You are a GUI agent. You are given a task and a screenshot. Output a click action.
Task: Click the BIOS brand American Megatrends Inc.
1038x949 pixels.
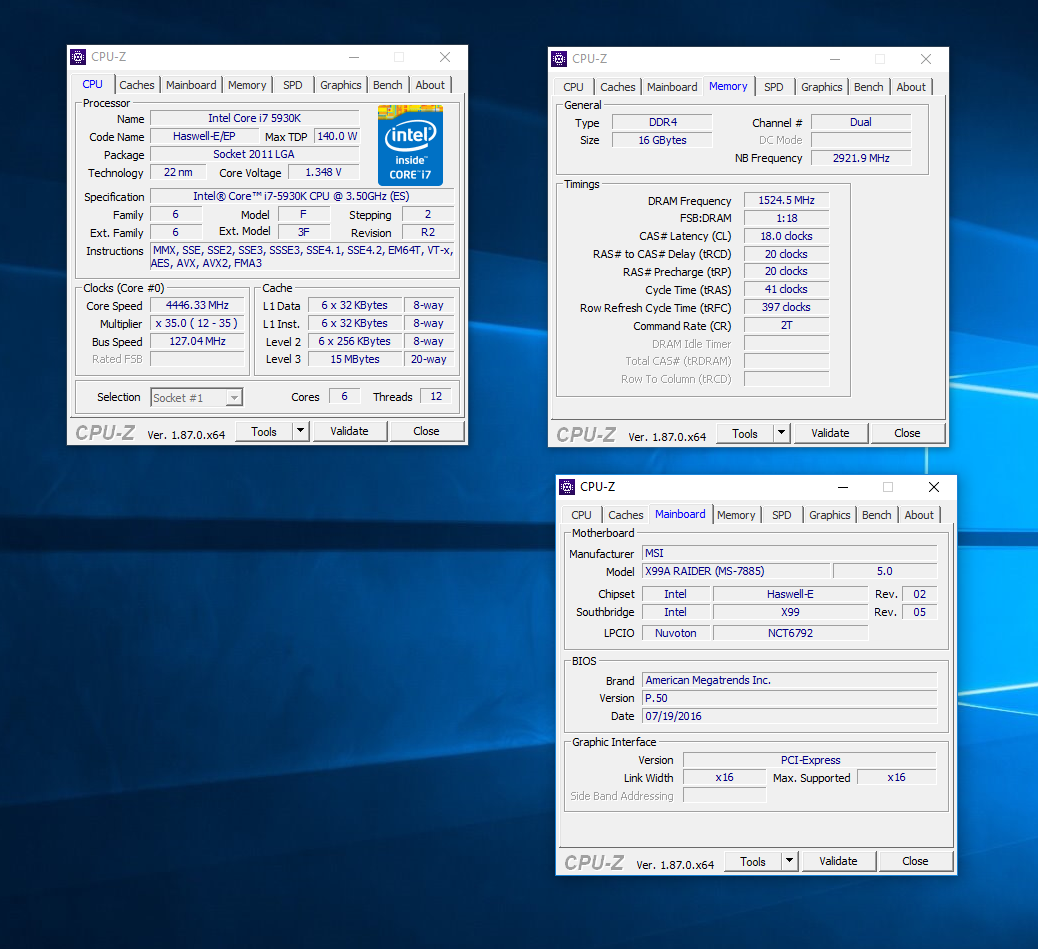click(790, 680)
